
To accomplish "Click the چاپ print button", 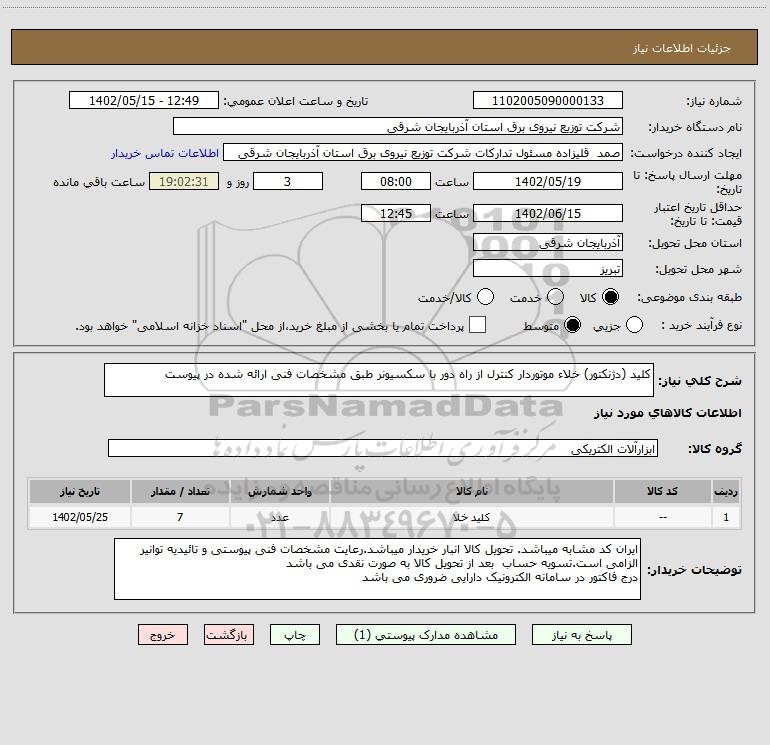I will 295,635.
